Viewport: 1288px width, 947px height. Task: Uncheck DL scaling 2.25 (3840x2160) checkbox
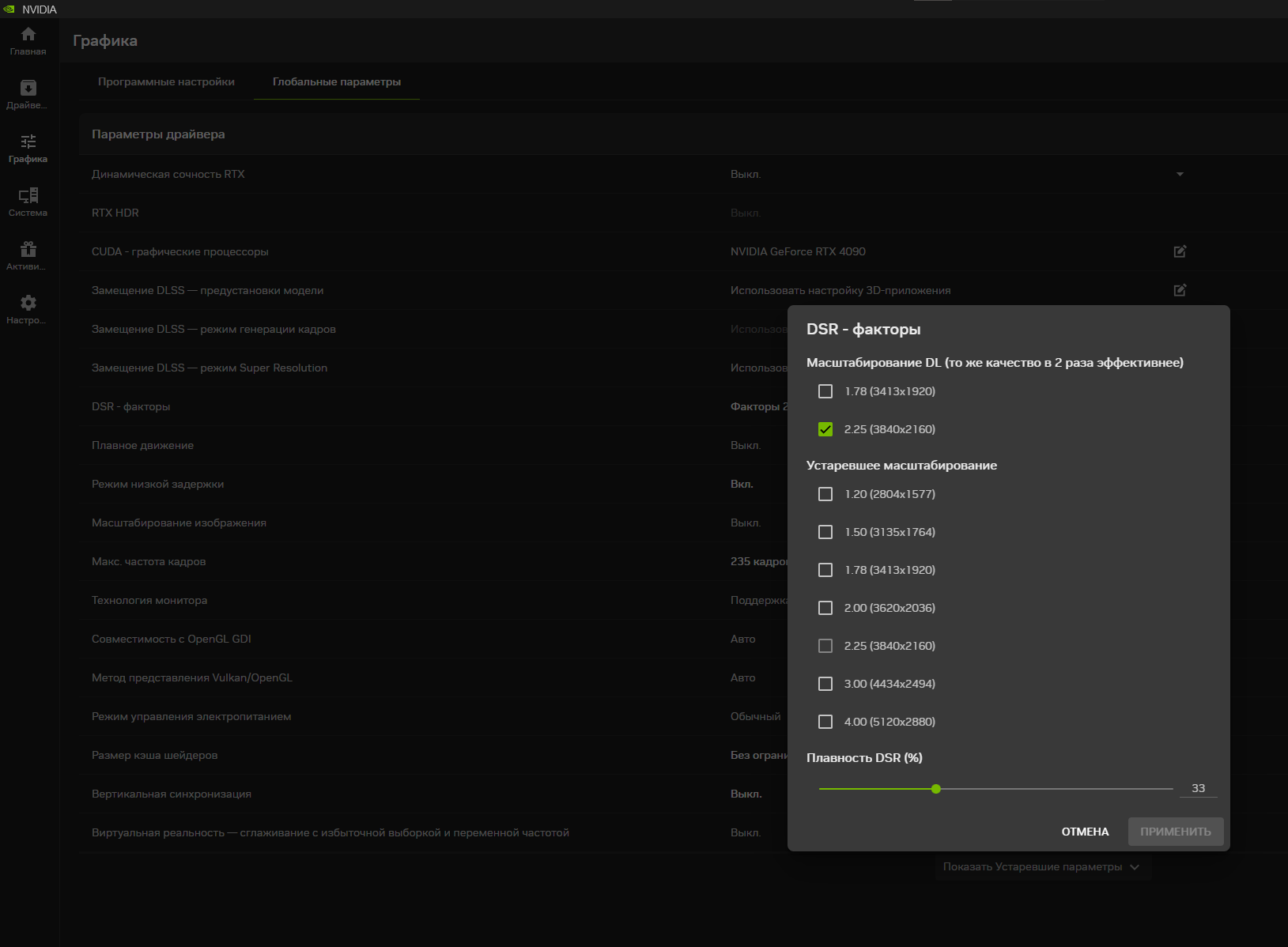click(x=825, y=429)
